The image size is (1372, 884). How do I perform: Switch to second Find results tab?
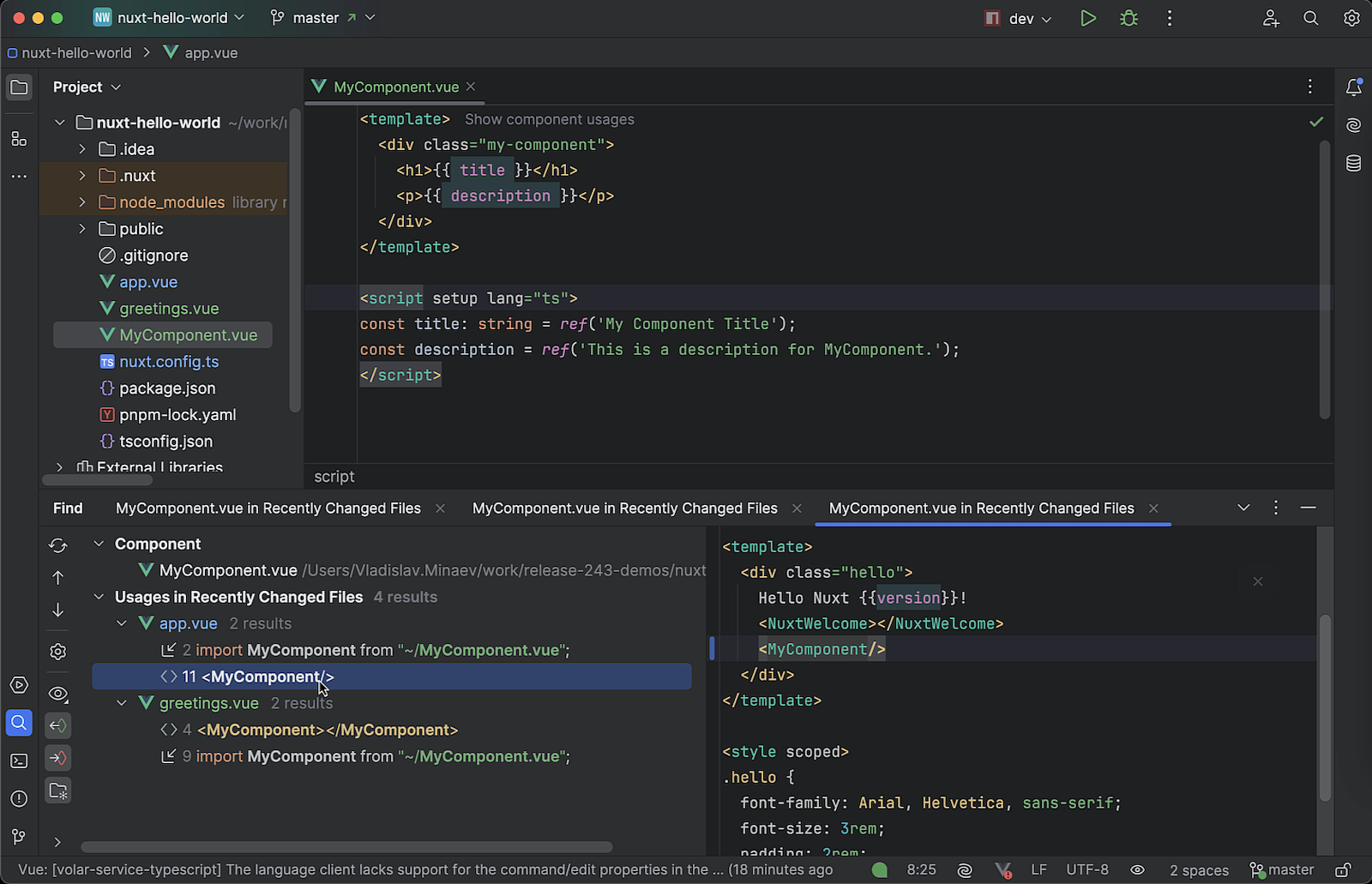[625, 508]
